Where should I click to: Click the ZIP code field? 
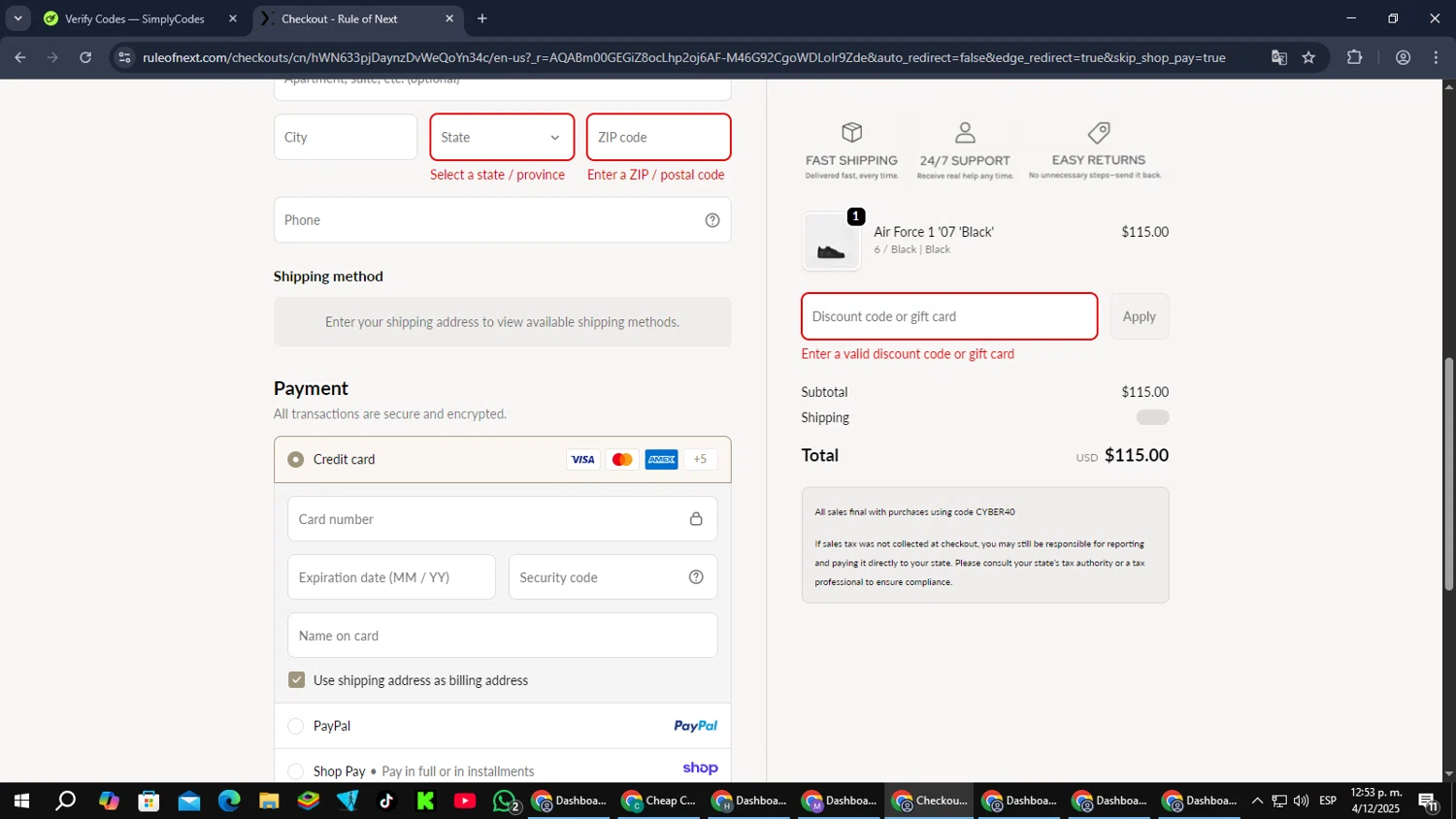click(x=658, y=137)
